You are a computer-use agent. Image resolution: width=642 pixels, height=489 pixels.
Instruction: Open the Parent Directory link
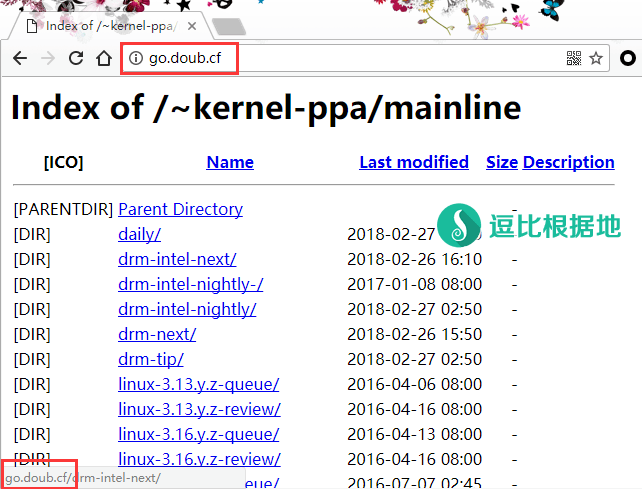pos(180,209)
